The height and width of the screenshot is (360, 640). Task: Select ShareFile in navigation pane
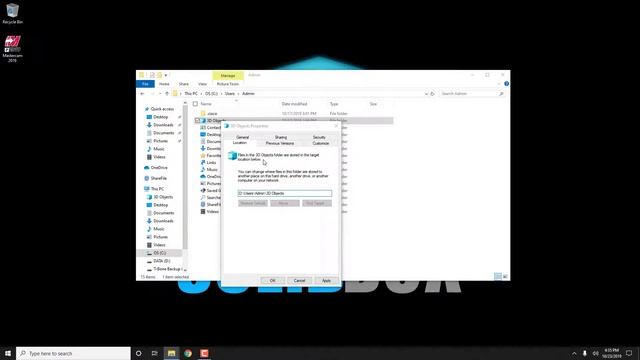click(156, 178)
